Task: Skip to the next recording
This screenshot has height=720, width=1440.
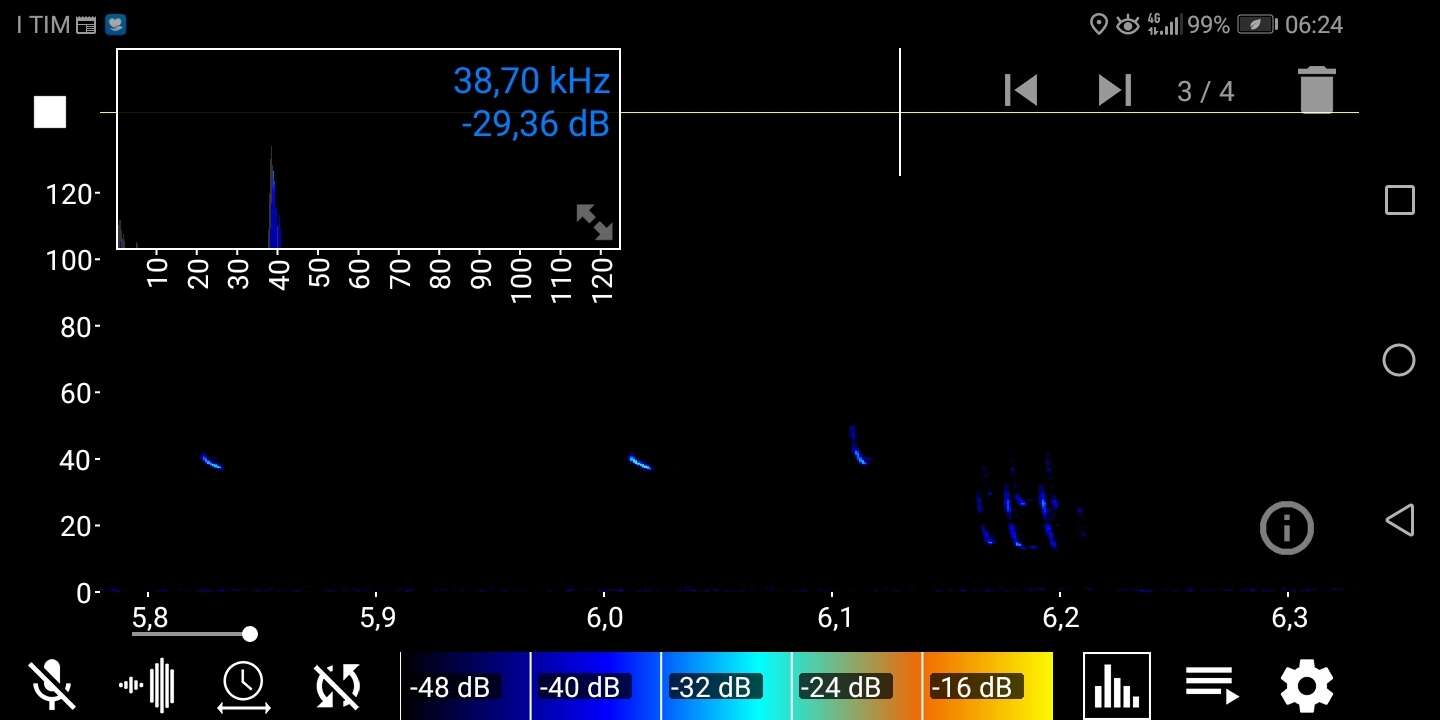Action: click(x=1114, y=90)
